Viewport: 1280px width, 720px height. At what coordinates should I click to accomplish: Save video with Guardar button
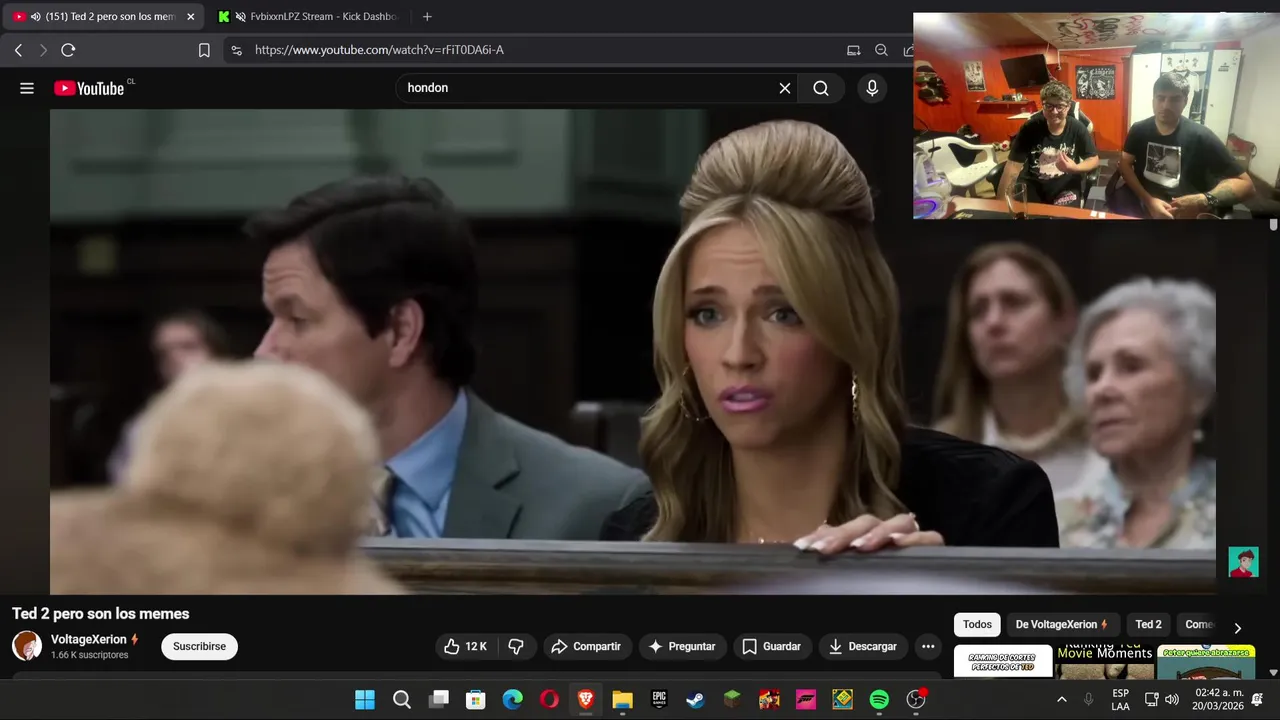[771, 646]
